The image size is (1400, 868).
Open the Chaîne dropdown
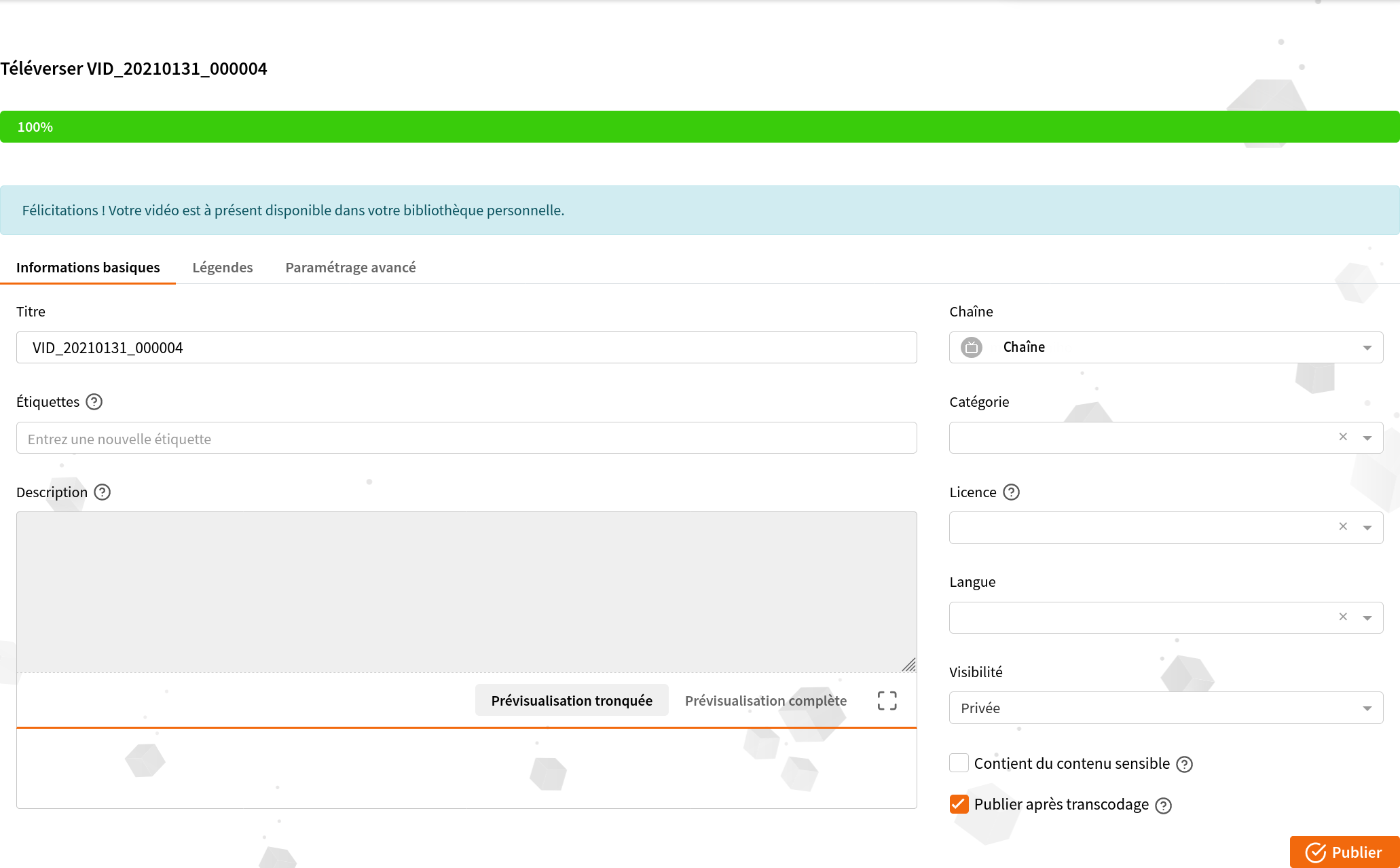1165,348
